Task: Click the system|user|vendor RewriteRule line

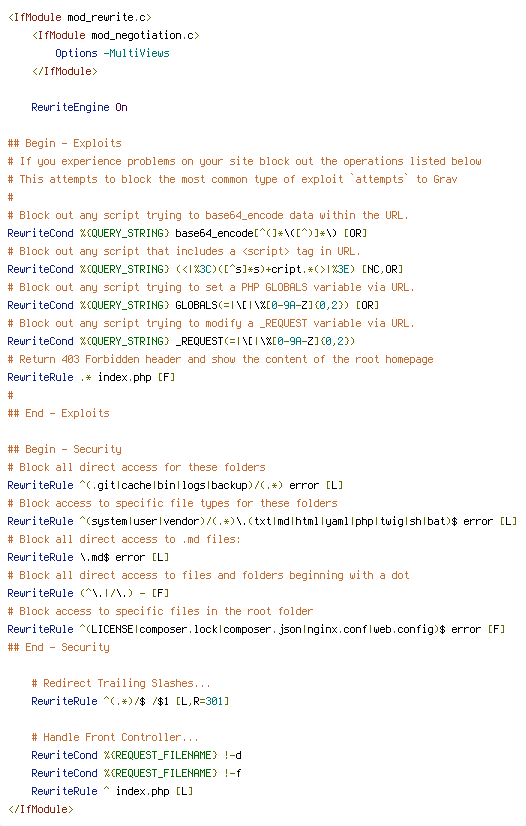Action: pos(262,522)
